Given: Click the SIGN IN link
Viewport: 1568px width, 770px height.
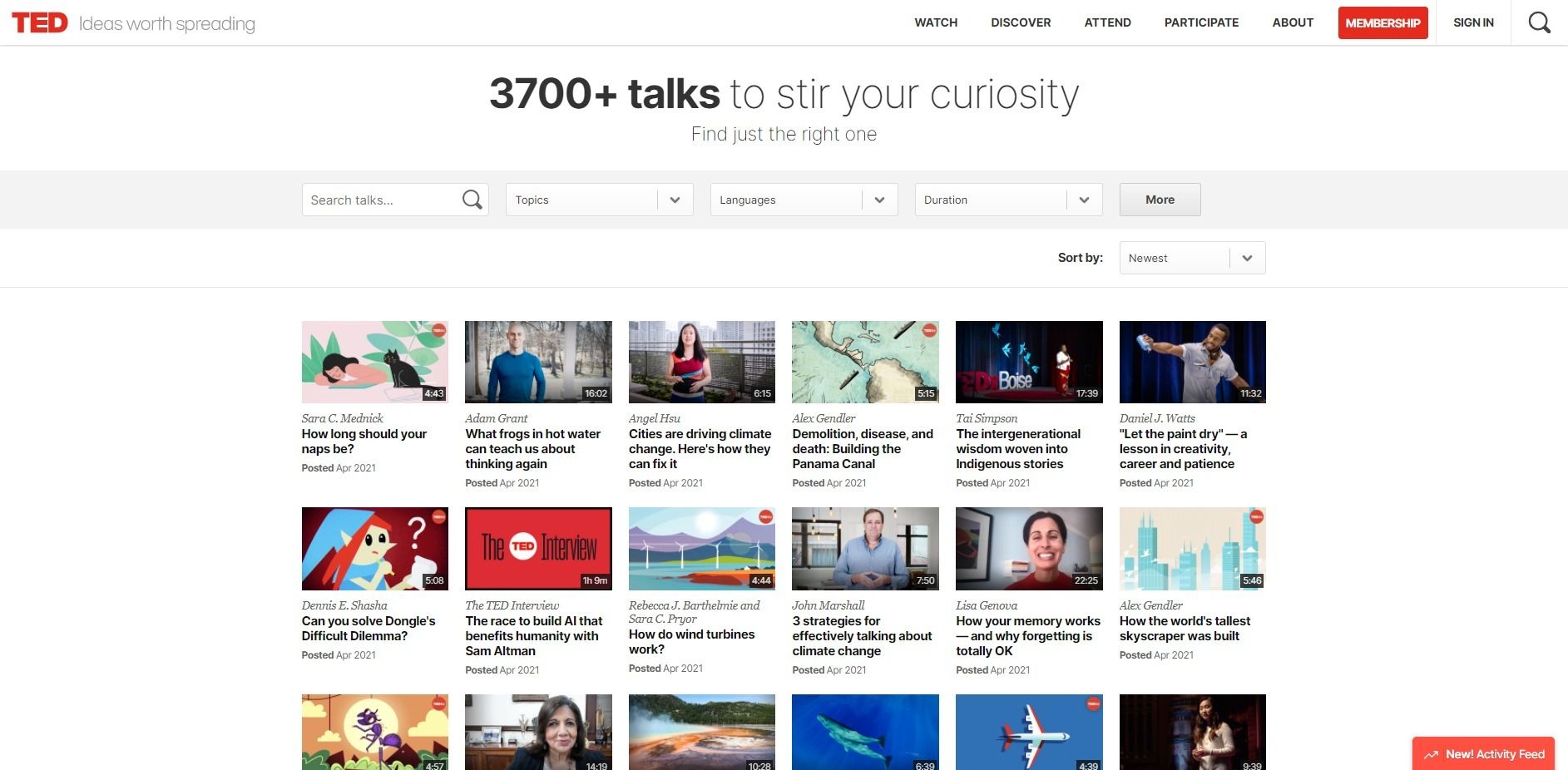Looking at the screenshot, I should click(x=1473, y=22).
